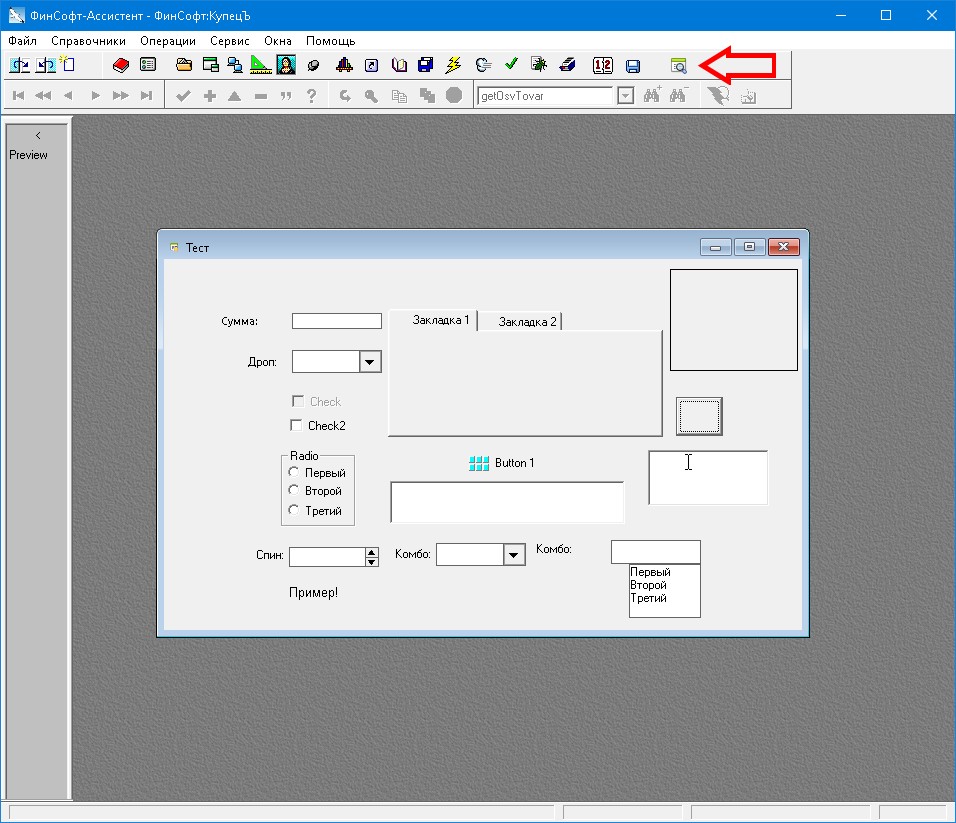
Task: Expand the Дроп dropdown list
Action: (370, 362)
